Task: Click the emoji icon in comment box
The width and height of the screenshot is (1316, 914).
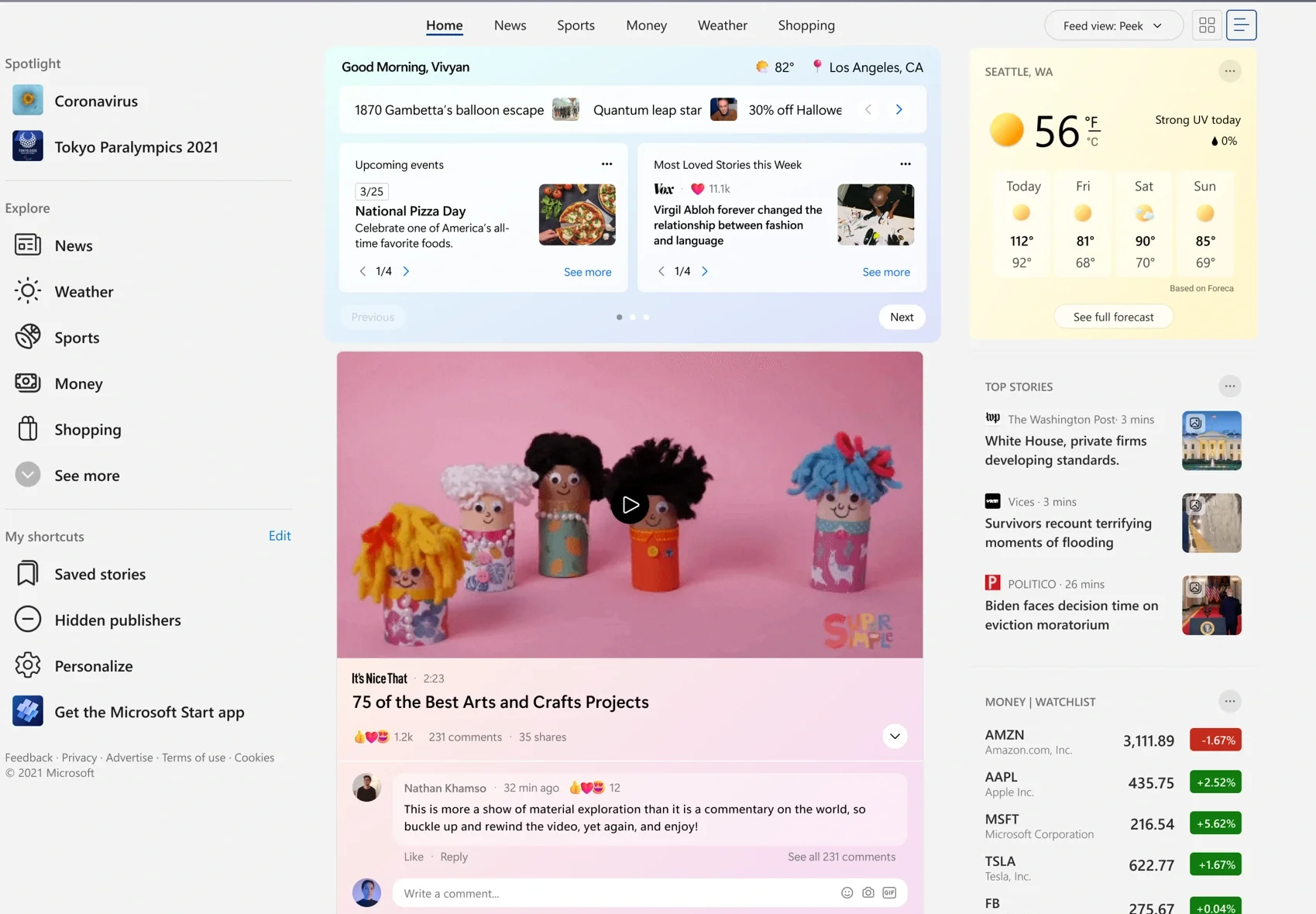Action: 847,892
